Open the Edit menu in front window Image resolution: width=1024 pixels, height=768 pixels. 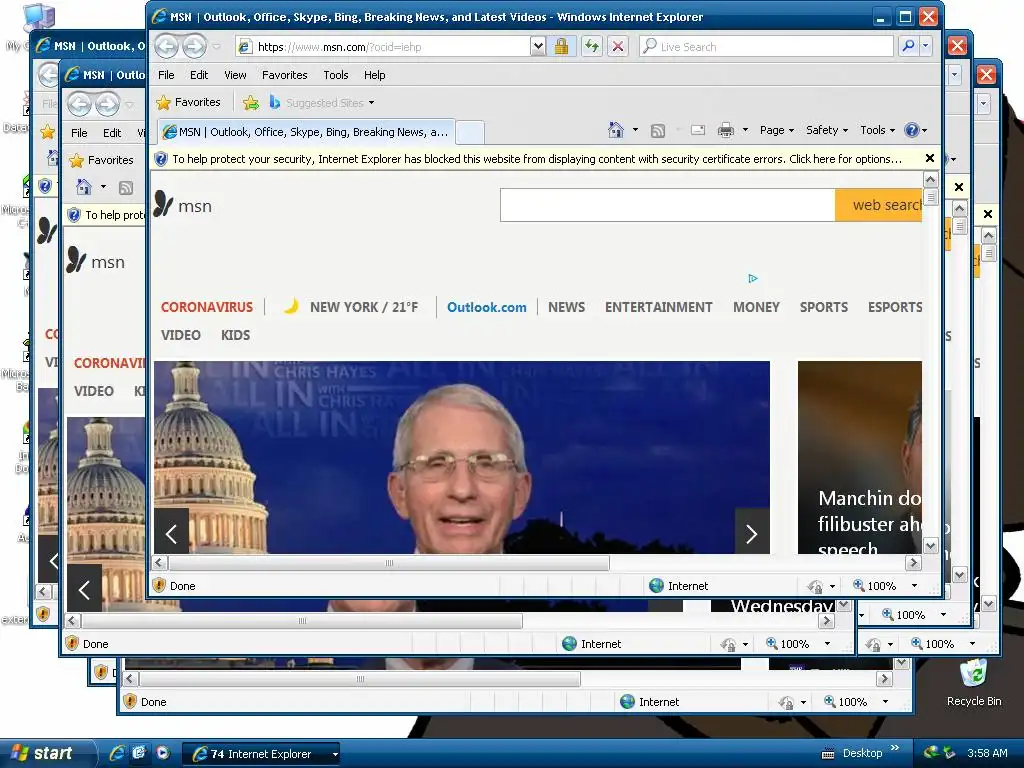199,75
